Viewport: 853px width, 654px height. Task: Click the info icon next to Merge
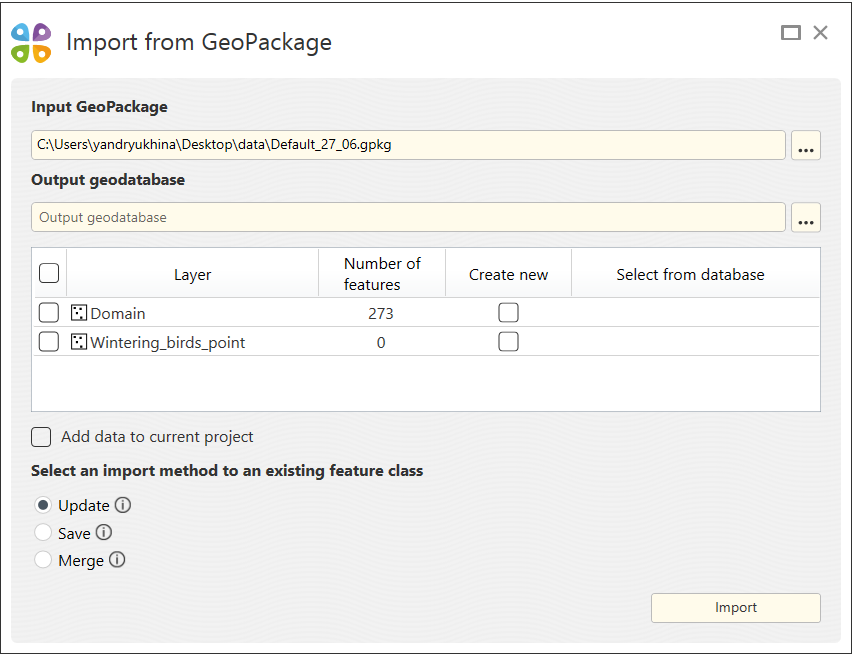coord(117,559)
